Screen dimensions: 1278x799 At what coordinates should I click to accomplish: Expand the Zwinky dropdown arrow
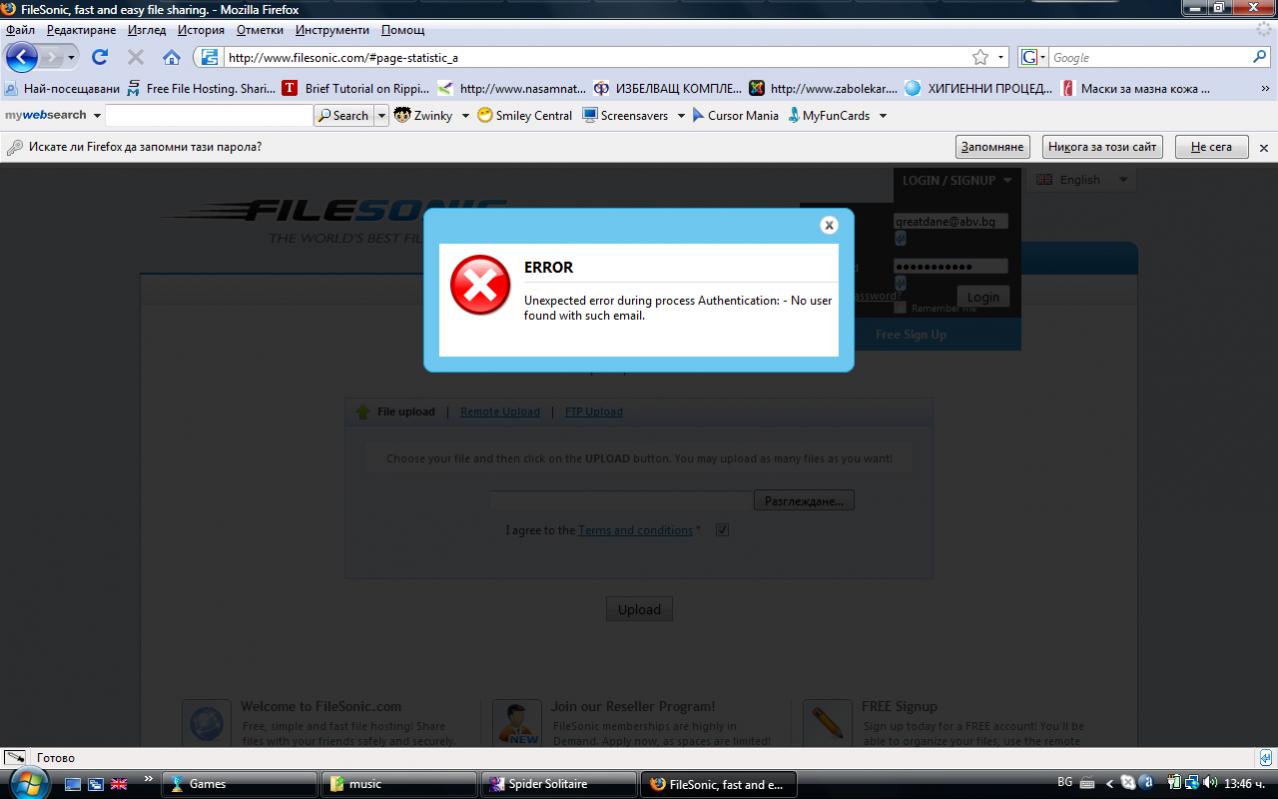(465, 115)
